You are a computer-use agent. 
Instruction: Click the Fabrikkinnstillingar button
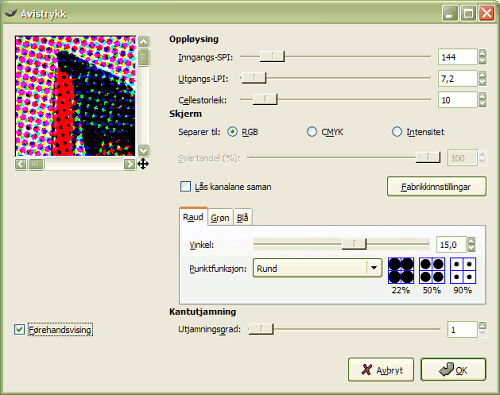coord(436,187)
